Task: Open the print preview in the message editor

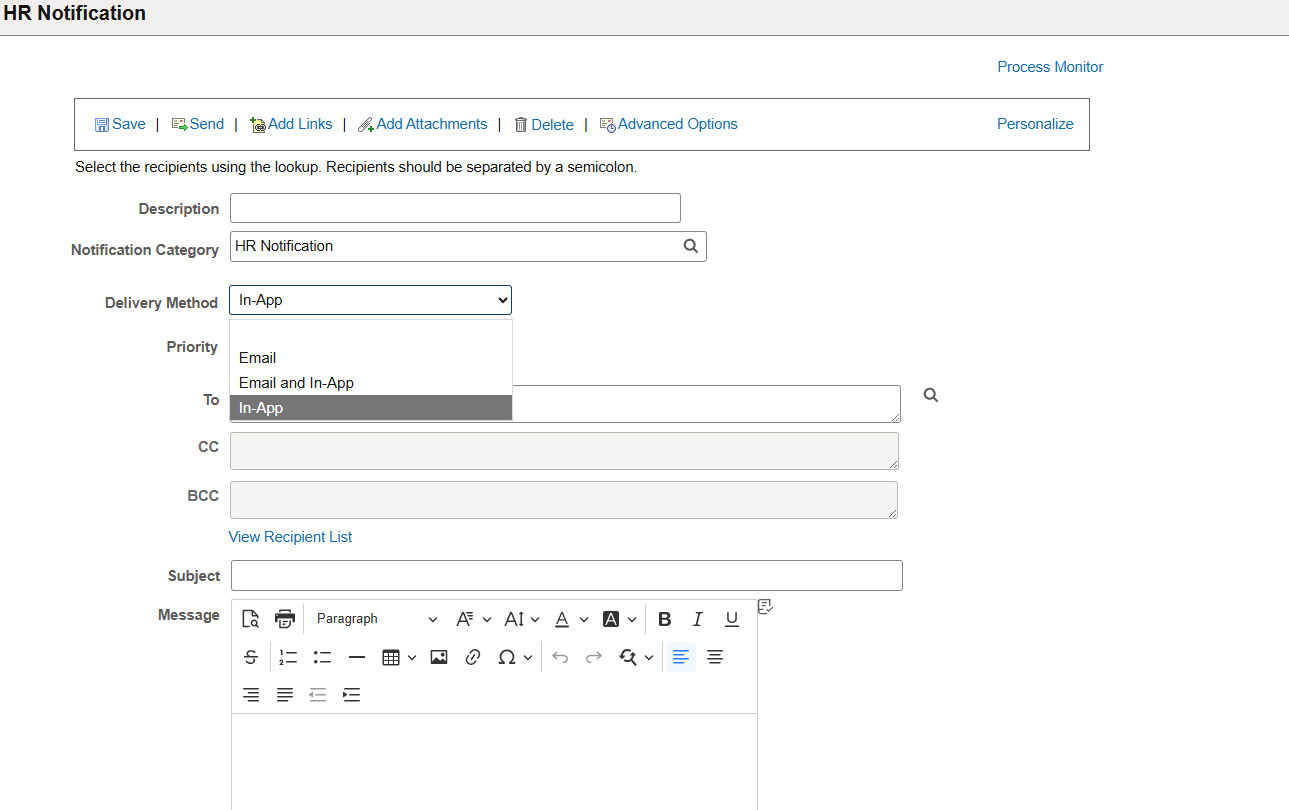Action: pyautogui.click(x=285, y=618)
